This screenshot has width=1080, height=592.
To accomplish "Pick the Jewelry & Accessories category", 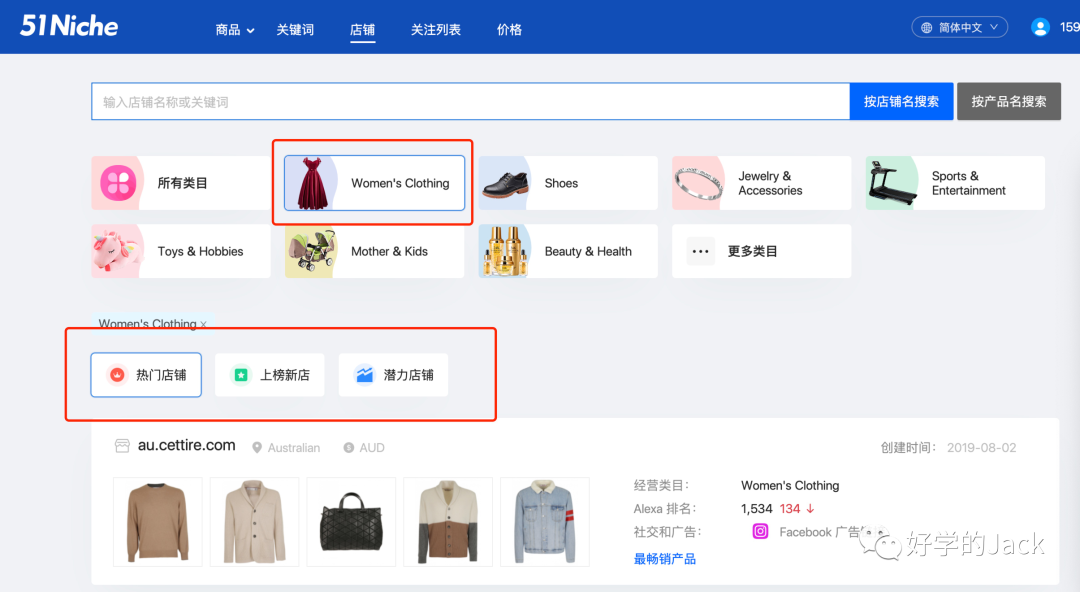I will tap(762, 183).
